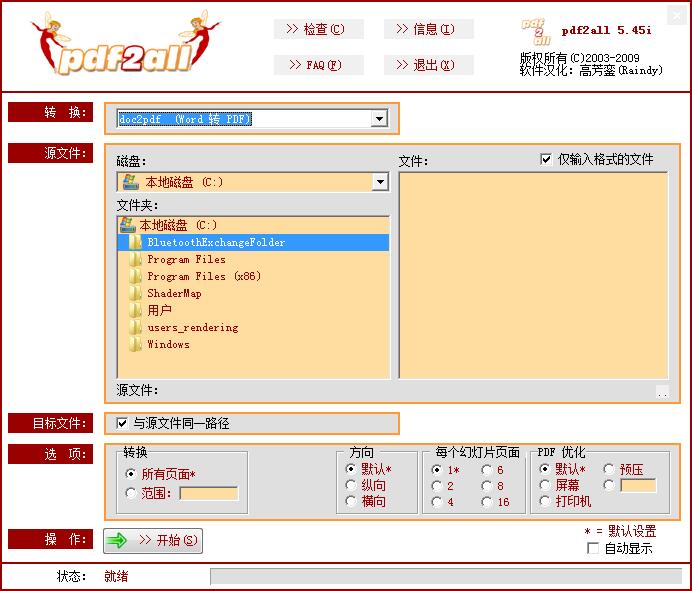Click the 退出(X) exit button
Viewport: 692px width, 591px height.
[x=429, y=65]
